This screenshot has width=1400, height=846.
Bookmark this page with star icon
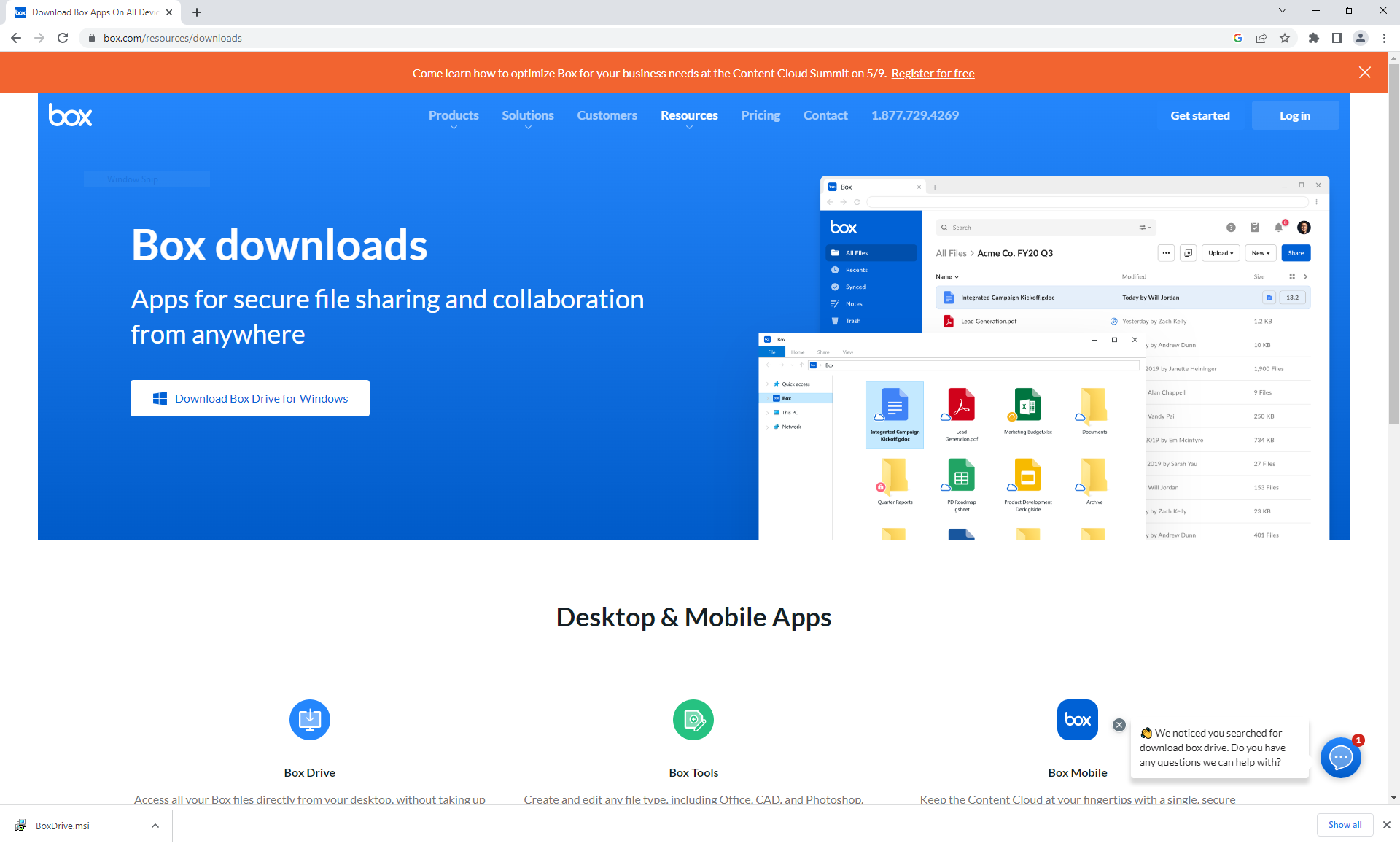click(1285, 38)
